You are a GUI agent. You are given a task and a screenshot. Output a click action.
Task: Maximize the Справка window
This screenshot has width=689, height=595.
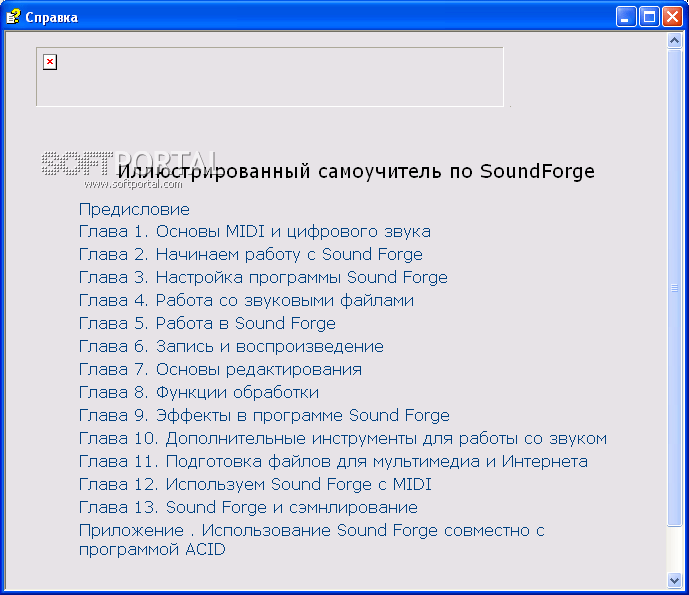click(649, 17)
